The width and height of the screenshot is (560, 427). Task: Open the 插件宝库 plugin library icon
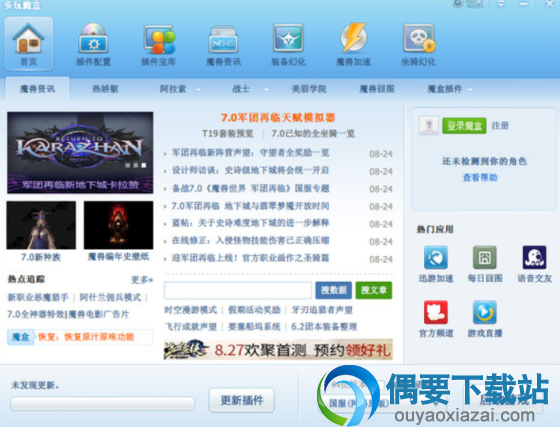[x=159, y=39]
